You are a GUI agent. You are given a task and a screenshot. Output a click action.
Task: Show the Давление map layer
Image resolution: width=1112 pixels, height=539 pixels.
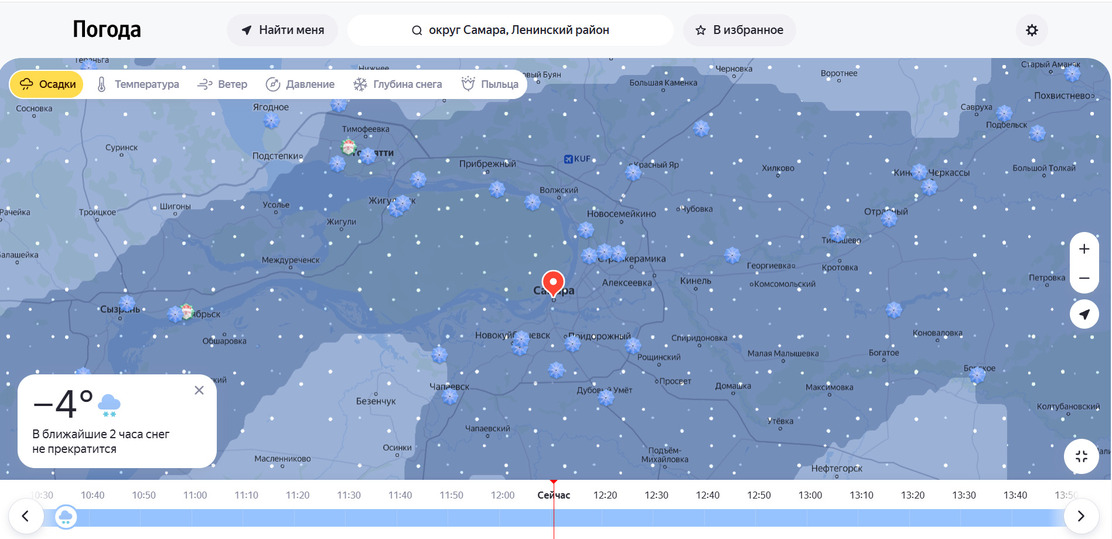[x=300, y=84]
